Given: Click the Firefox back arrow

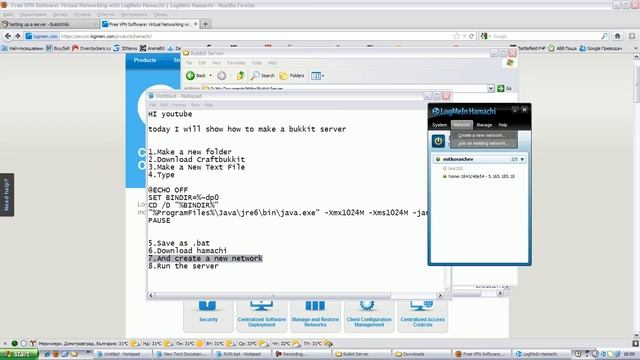Looking at the screenshot, I should [8, 36].
